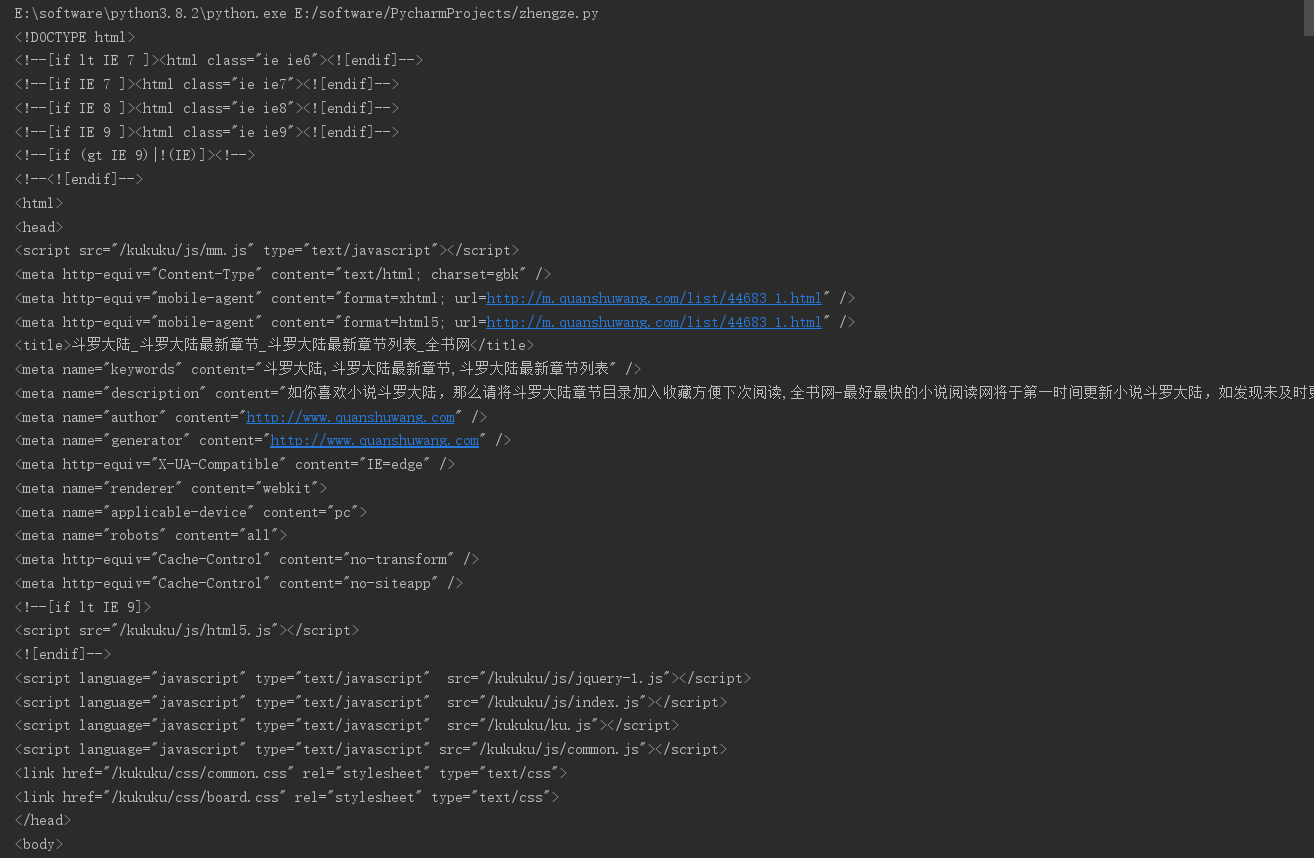The width and height of the screenshot is (1314, 858).
Task: Click the board.css stylesheet link line
Action: point(287,797)
